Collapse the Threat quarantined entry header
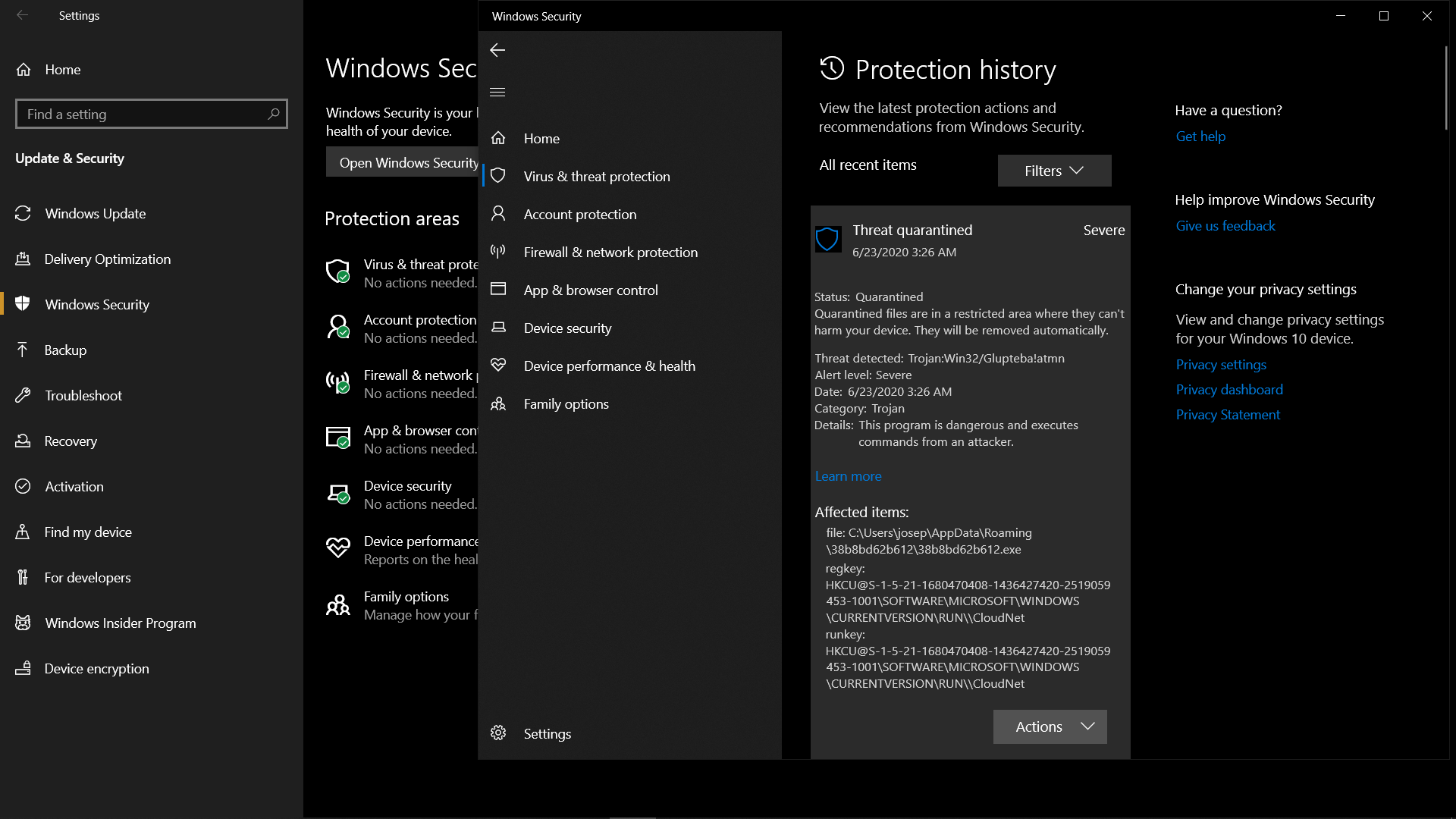Image resolution: width=1456 pixels, height=819 pixels. [x=970, y=240]
